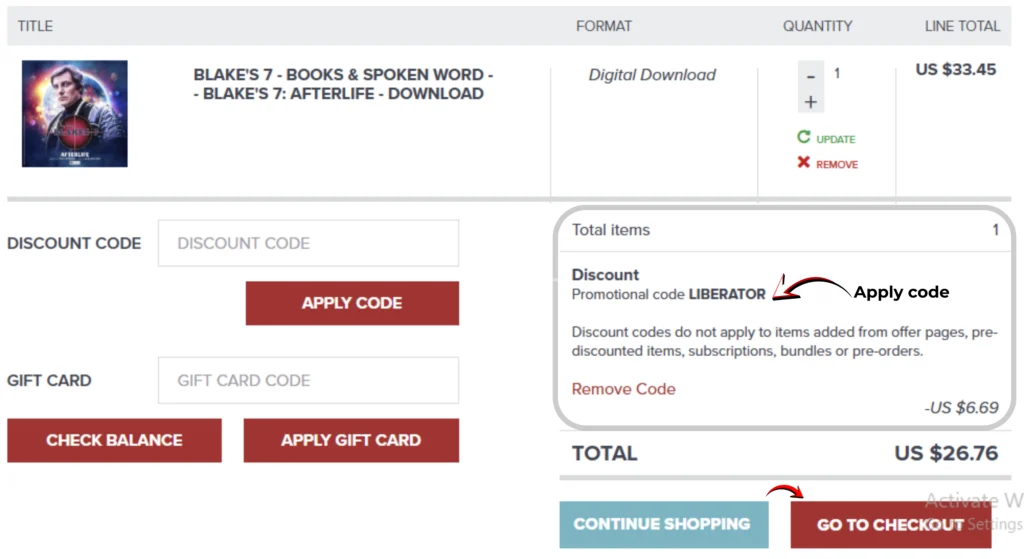Click the Go To Checkout button
The image size is (1024, 559).
pos(891,524)
